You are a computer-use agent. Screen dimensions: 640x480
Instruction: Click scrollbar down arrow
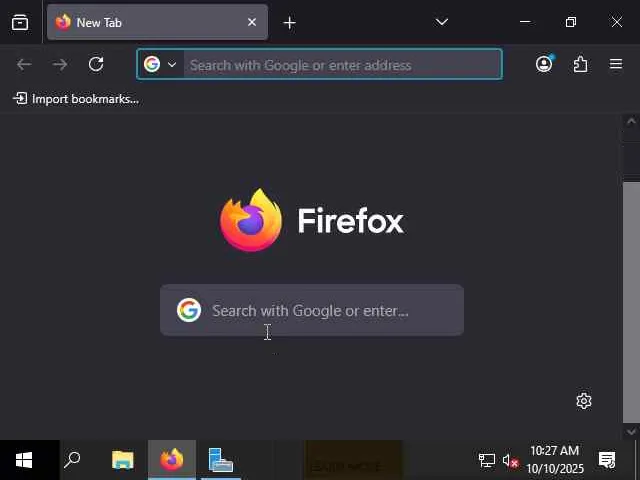[x=631, y=431]
